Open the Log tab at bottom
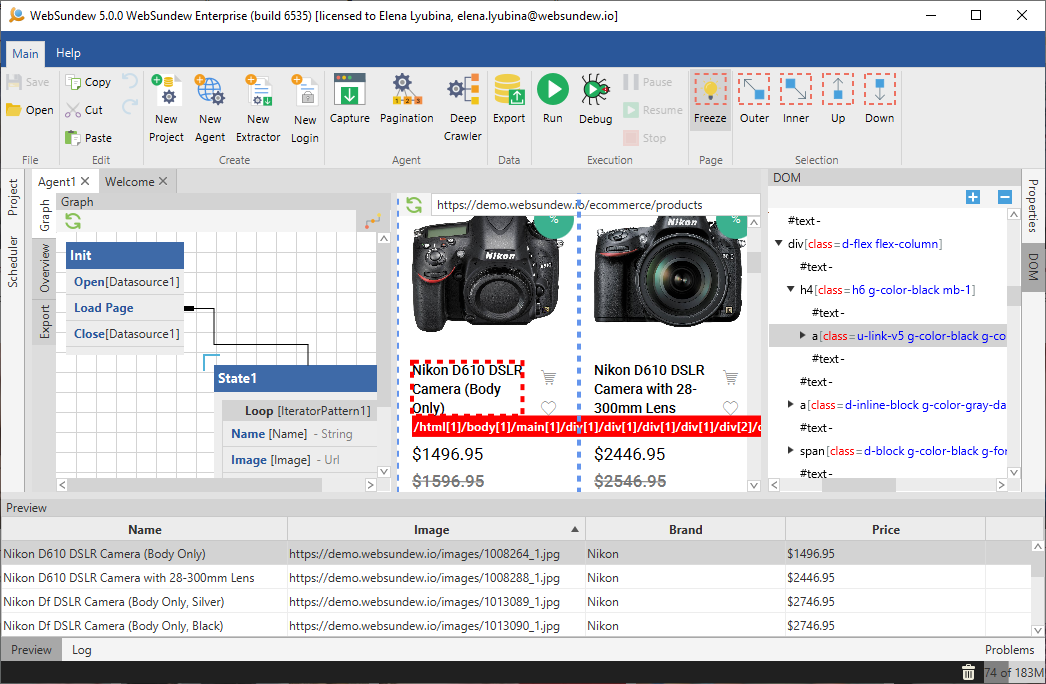Image resolution: width=1046 pixels, height=684 pixels. [82, 650]
